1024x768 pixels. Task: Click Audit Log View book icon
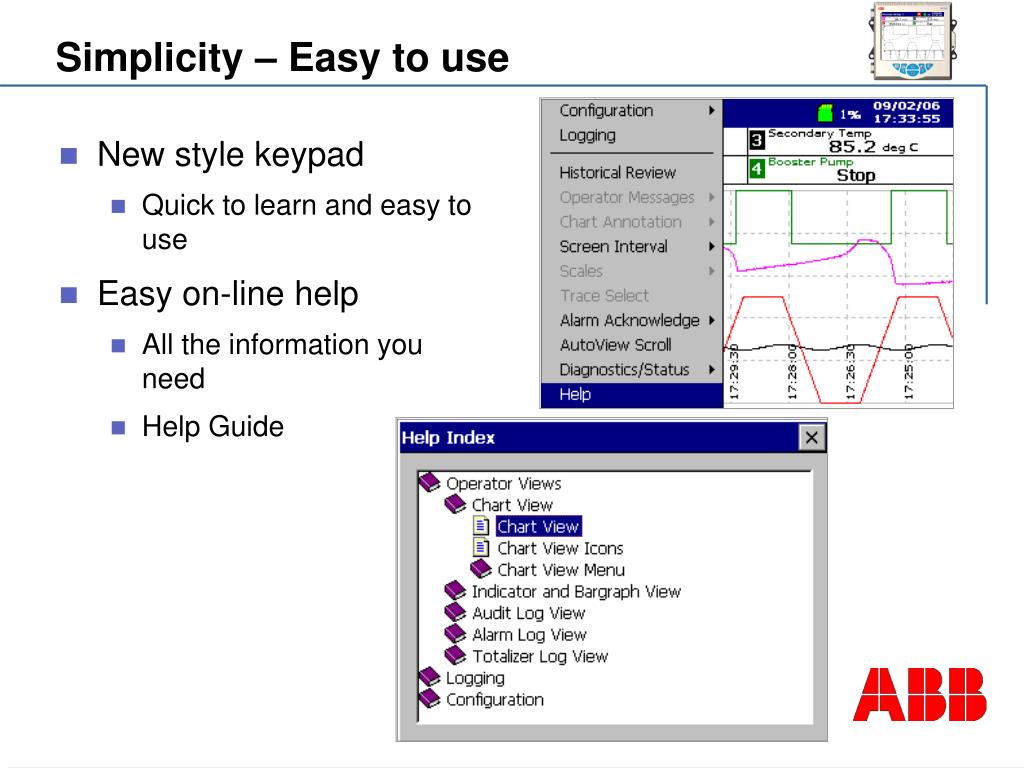pos(455,612)
